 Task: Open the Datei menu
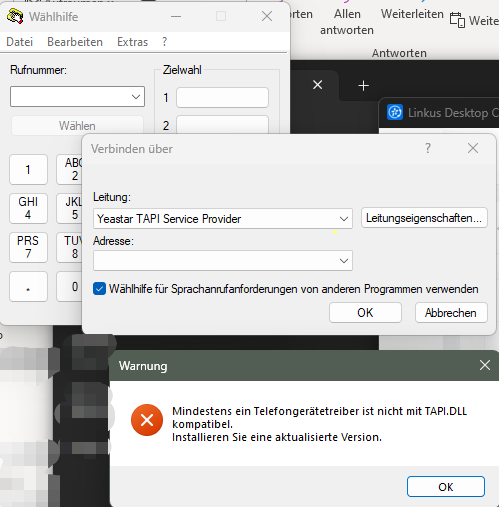20,42
